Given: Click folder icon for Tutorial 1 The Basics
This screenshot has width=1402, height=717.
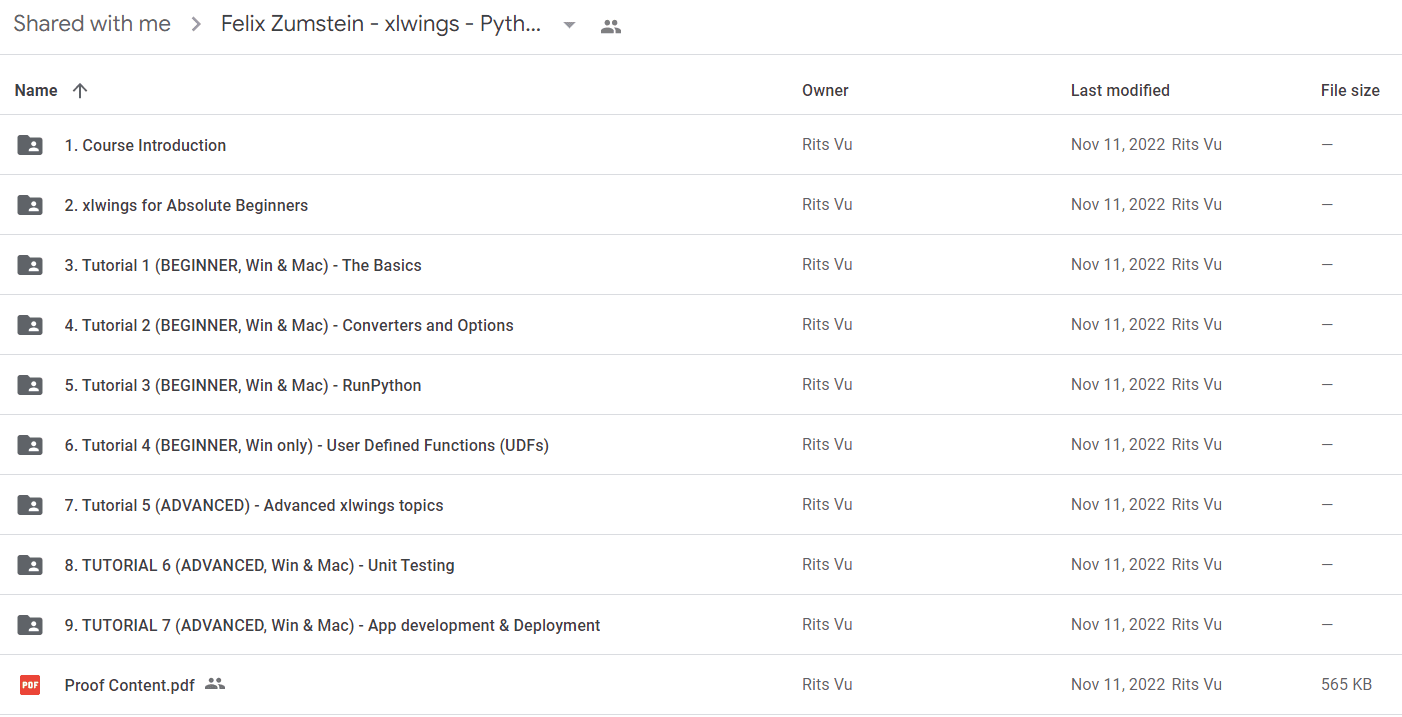Looking at the screenshot, I should point(30,265).
